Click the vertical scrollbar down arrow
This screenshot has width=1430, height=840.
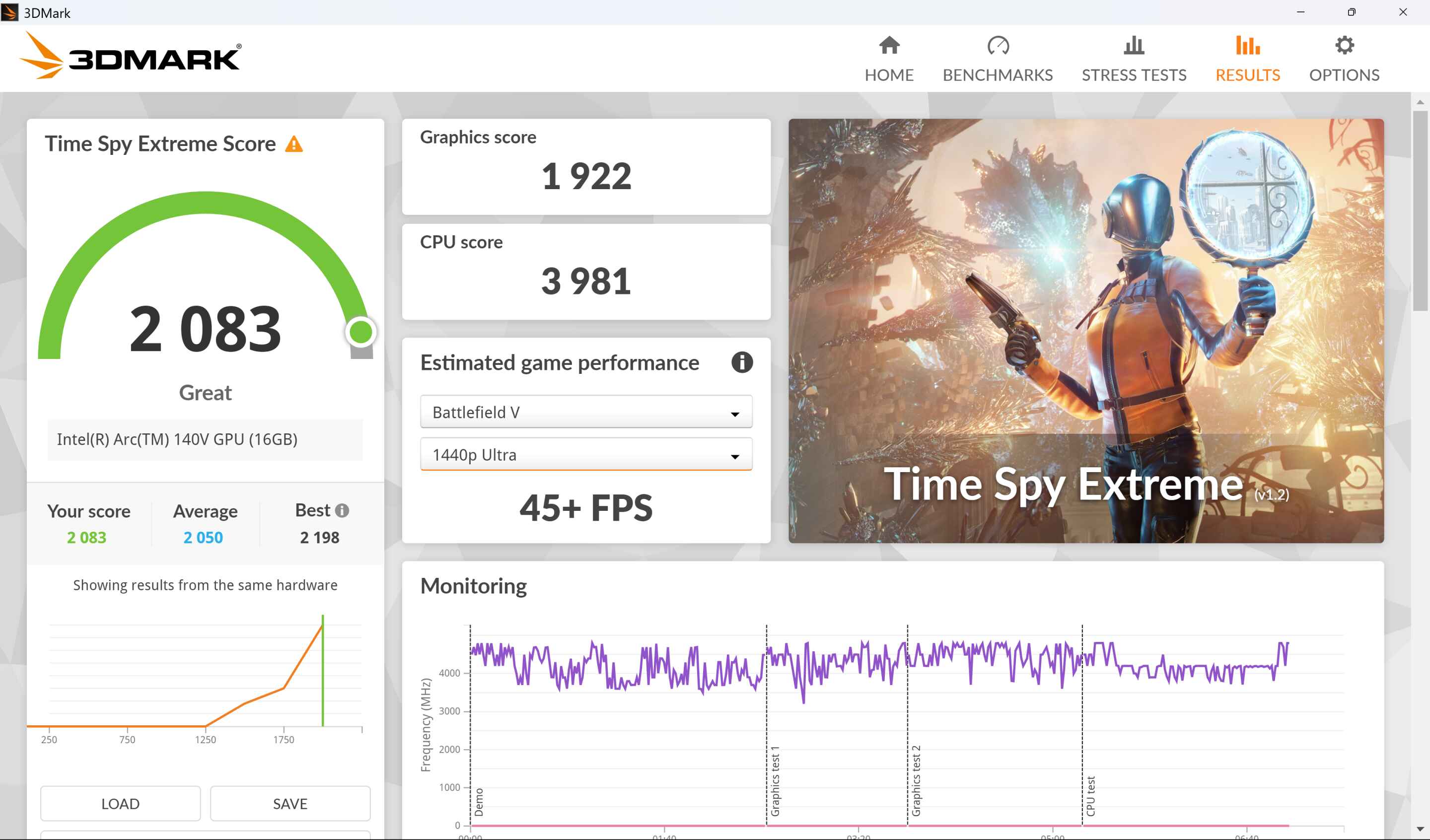(x=1420, y=829)
